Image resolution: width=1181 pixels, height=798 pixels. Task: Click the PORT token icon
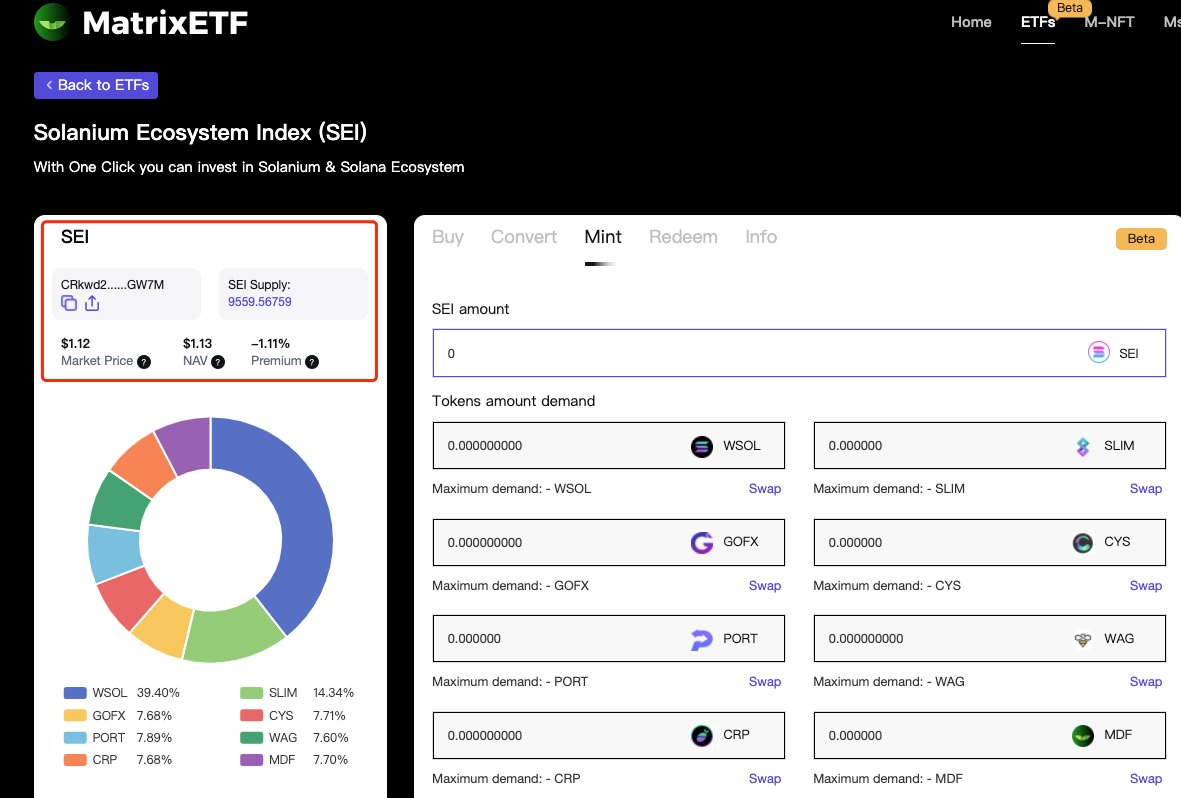(701, 639)
